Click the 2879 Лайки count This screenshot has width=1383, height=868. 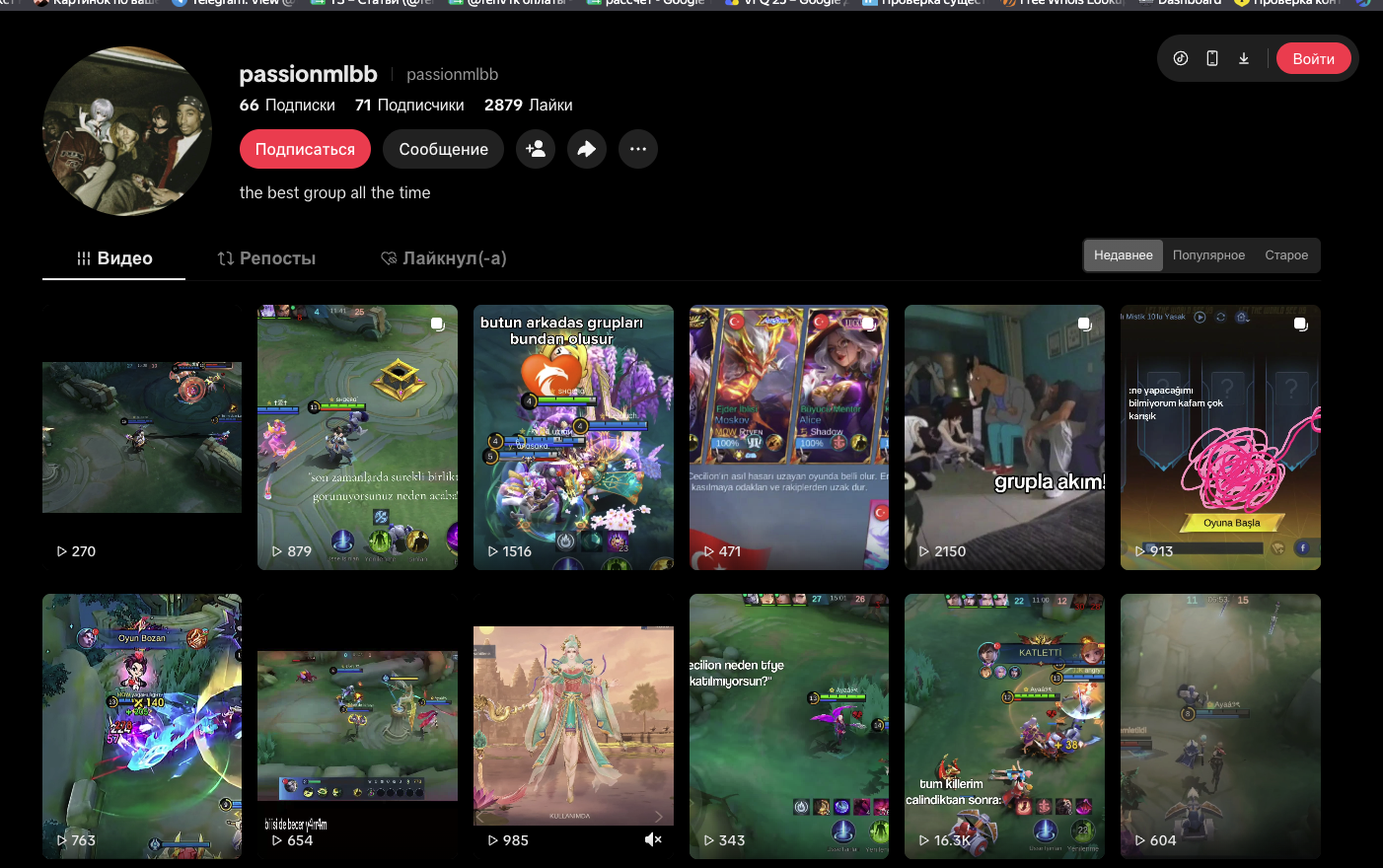528,105
